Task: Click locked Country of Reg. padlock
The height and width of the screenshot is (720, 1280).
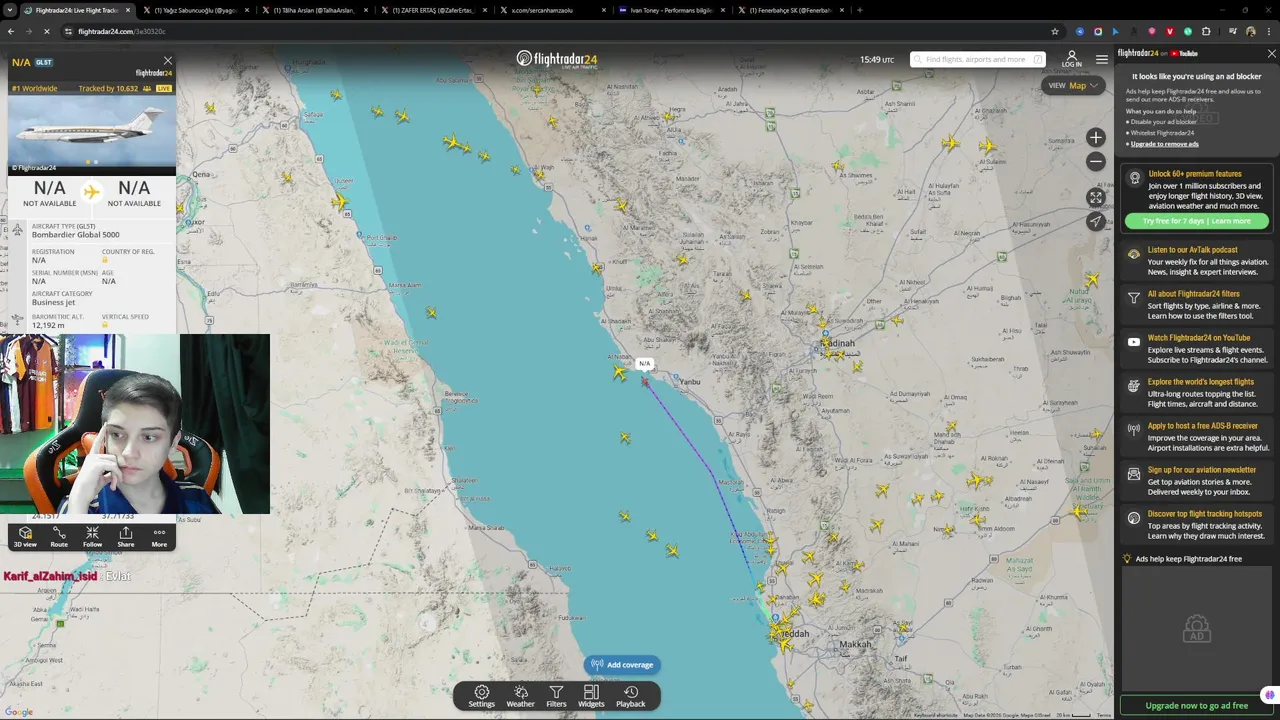Action: click(x=104, y=260)
